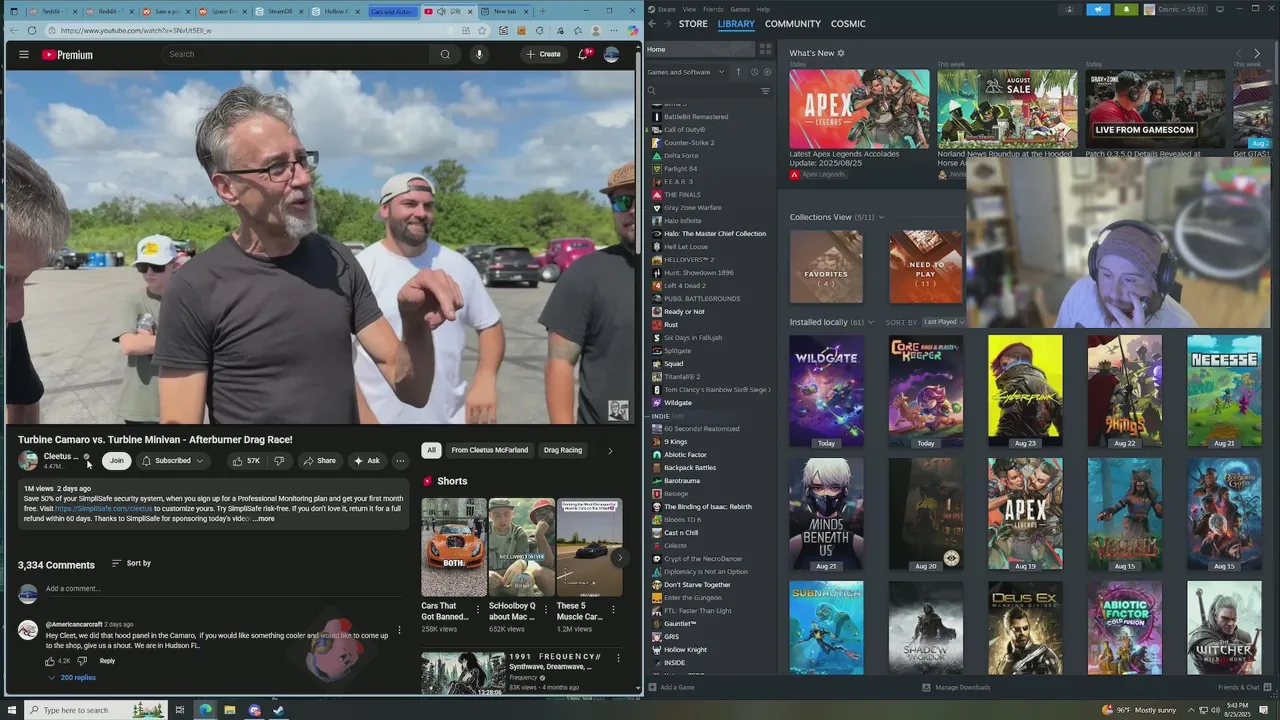This screenshot has width=1280, height=720.
Task: Open Steam friends activity button
Action: pos(1070,9)
